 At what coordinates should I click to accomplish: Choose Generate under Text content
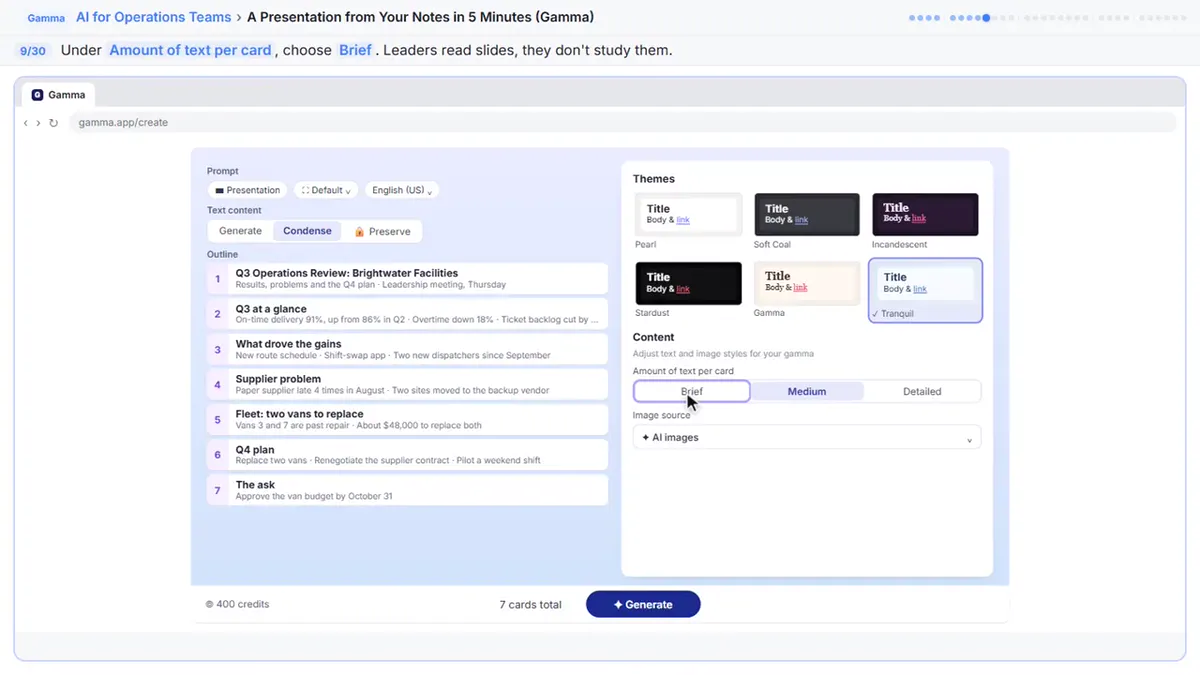[x=240, y=231]
